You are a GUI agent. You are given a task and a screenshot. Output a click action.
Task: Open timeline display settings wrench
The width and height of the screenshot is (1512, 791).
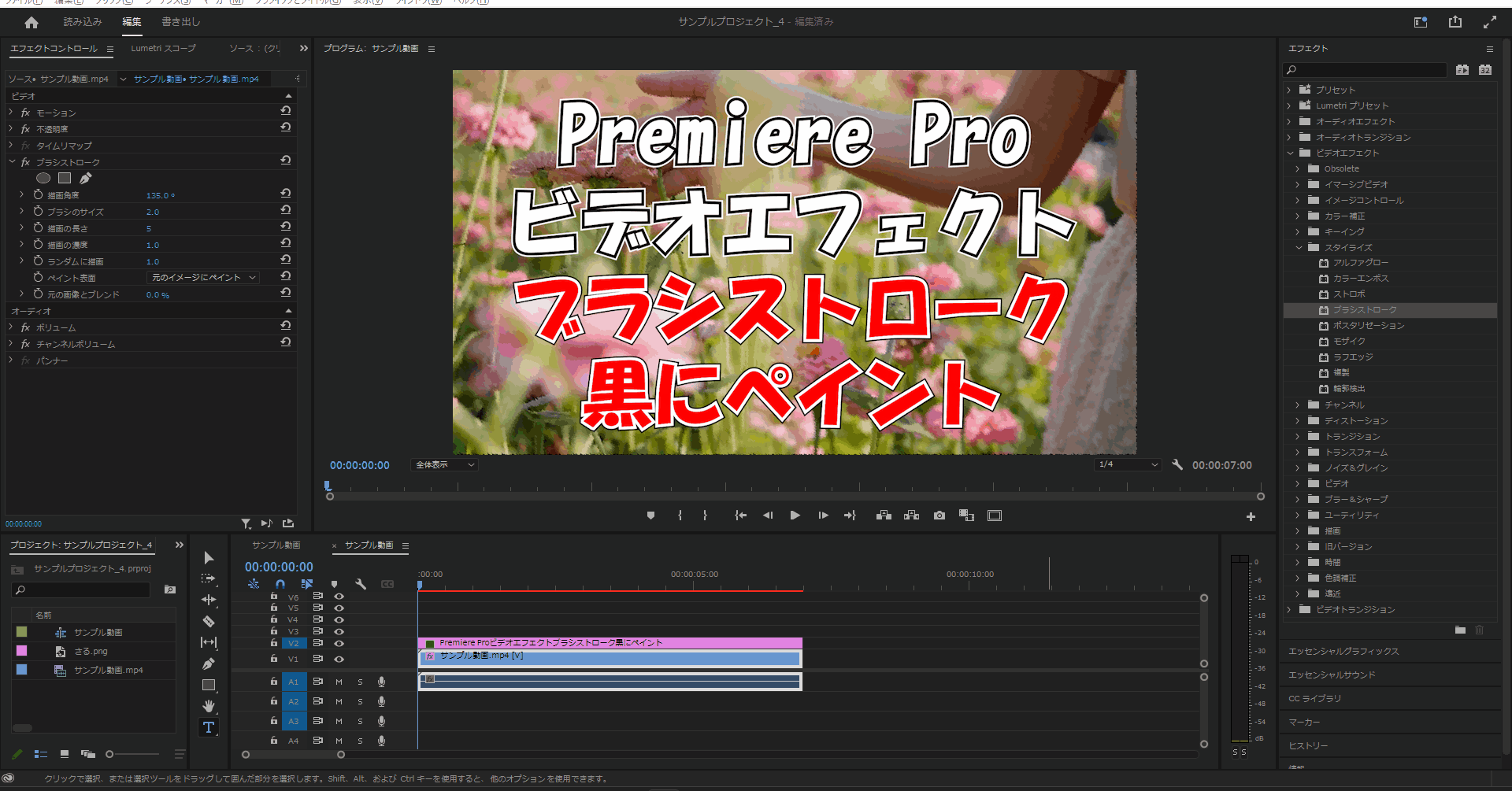tap(361, 584)
